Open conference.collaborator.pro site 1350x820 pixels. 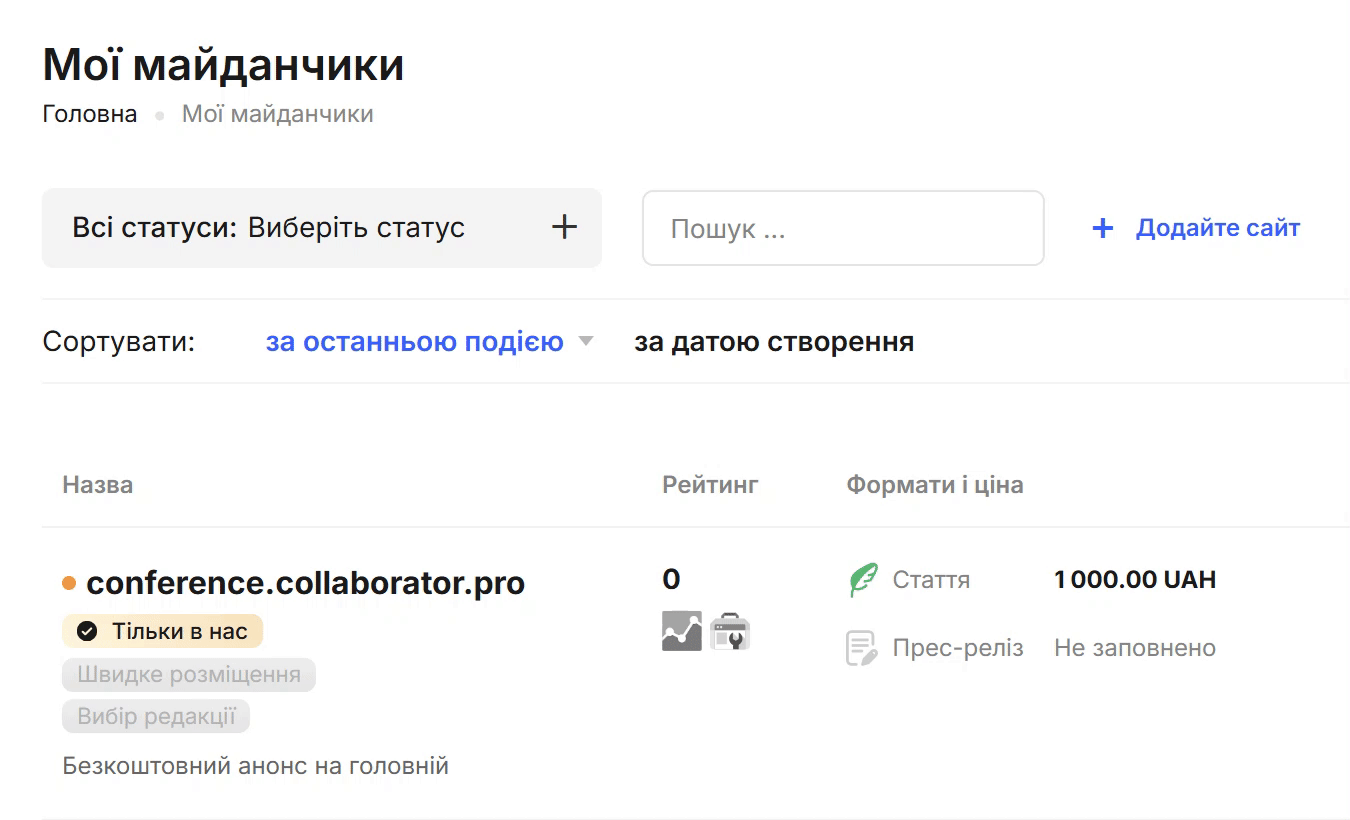306,583
